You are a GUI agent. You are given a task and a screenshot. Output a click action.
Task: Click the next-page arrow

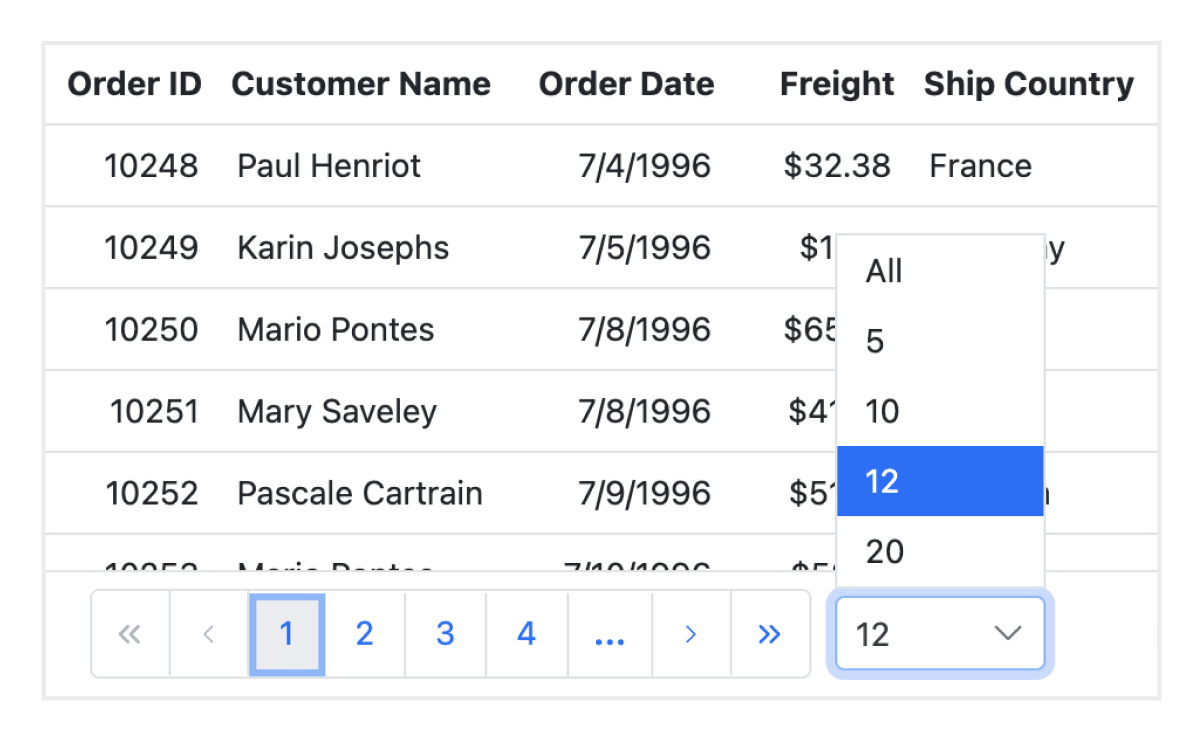690,634
